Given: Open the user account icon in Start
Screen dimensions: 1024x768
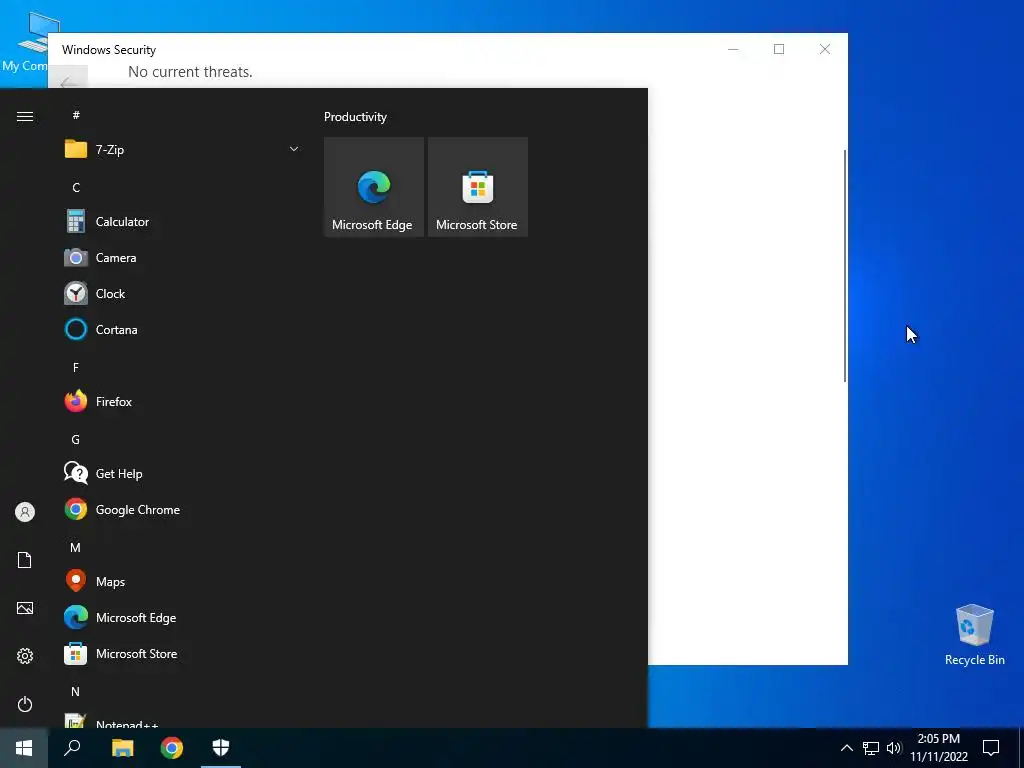Looking at the screenshot, I should (x=25, y=511).
